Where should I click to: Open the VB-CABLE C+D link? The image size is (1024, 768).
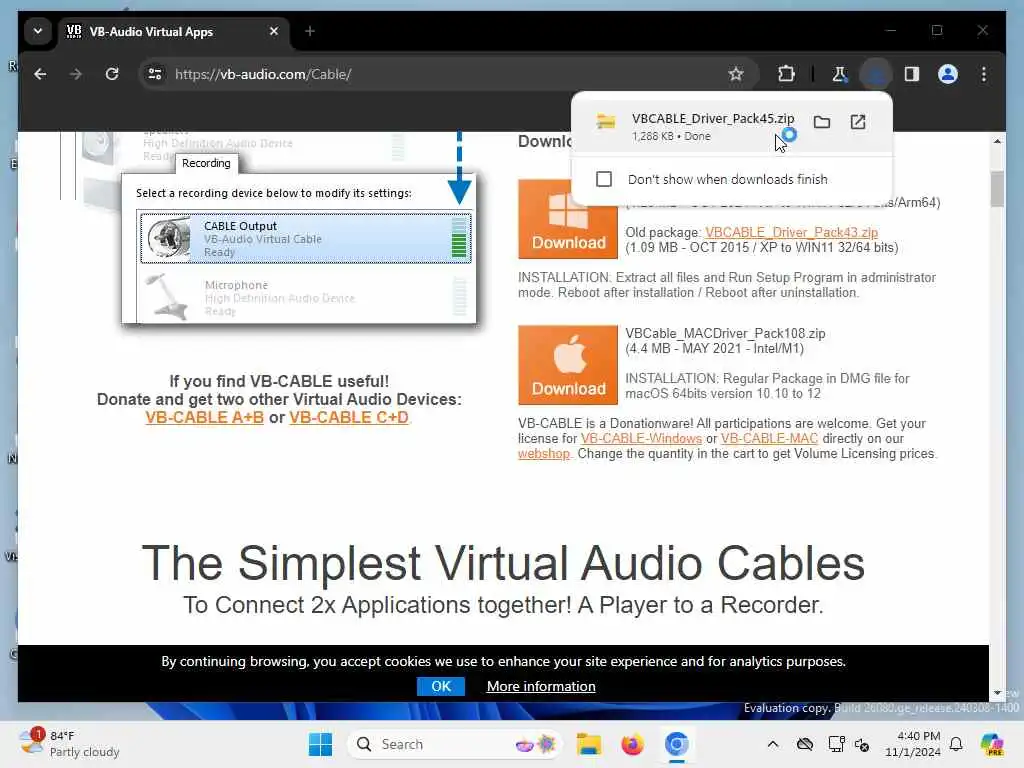349,417
